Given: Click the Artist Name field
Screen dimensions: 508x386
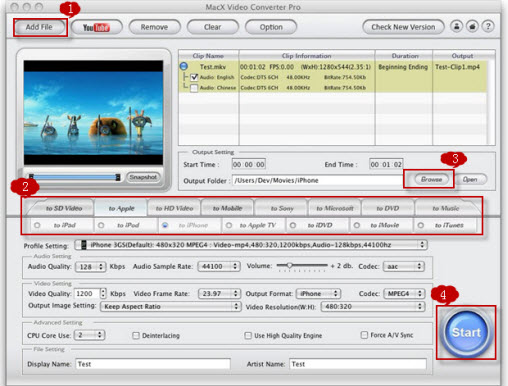Looking at the screenshot, I should pos(358,364).
